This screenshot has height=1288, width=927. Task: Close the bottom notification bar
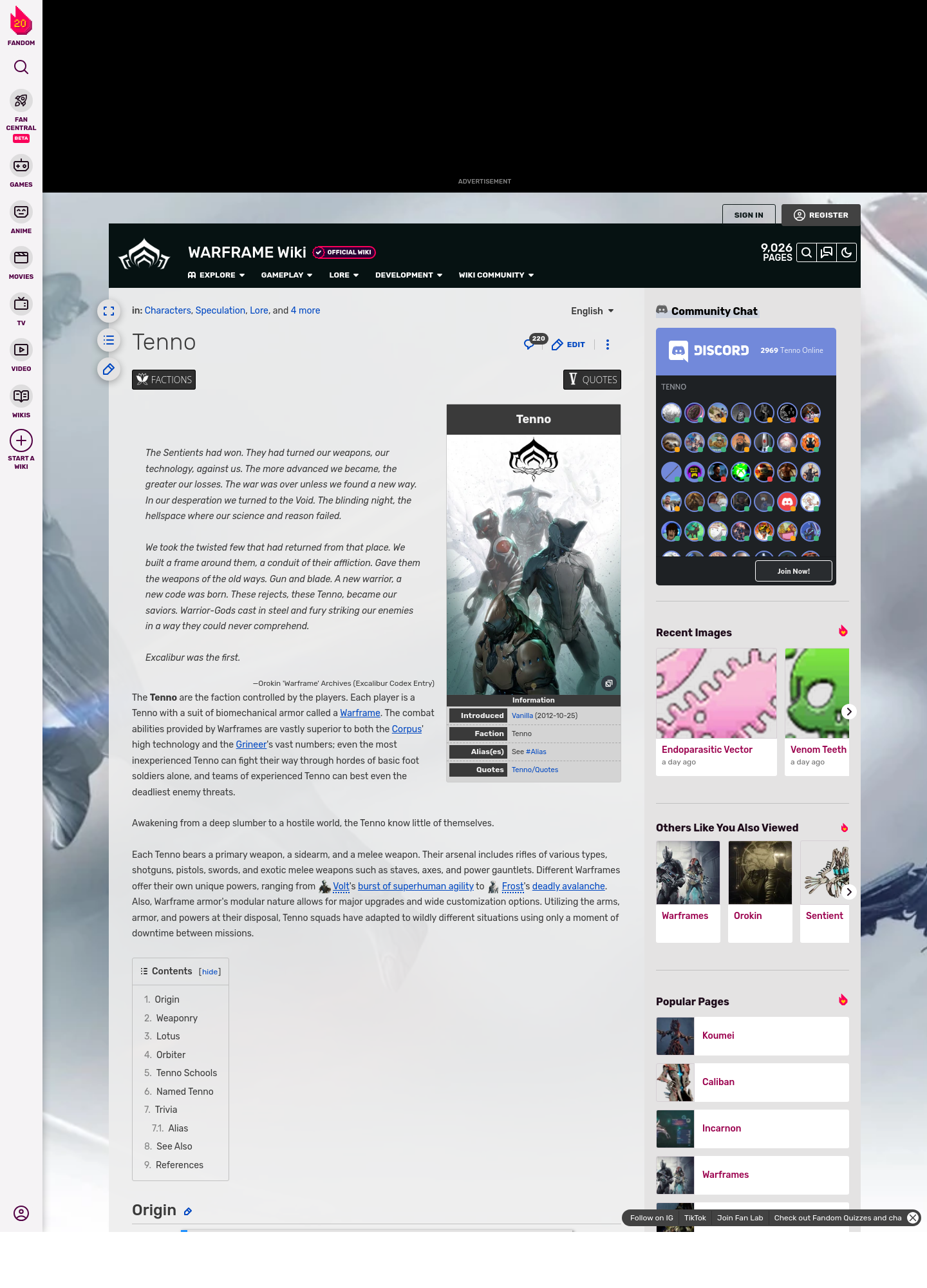[x=913, y=1218]
